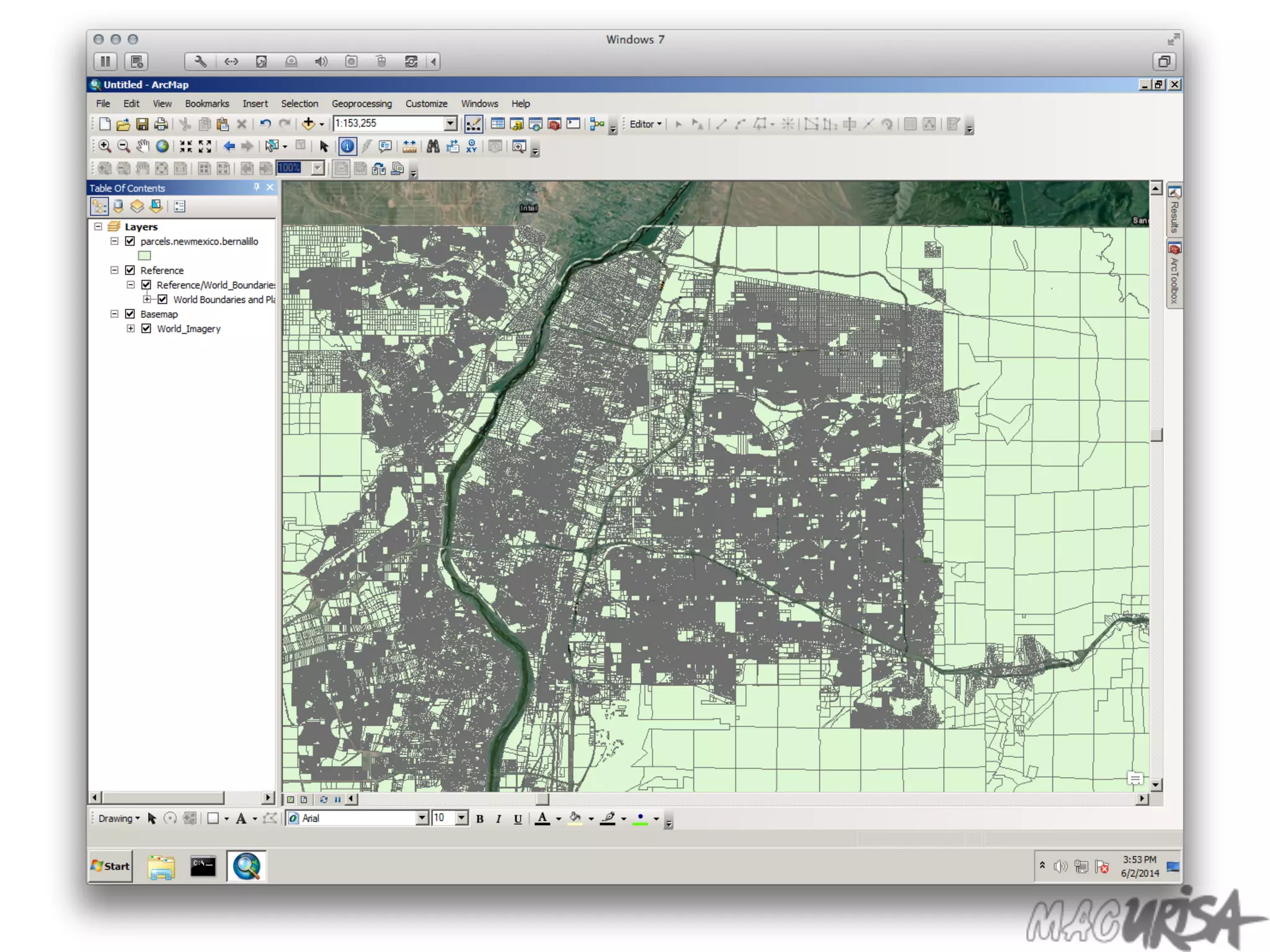
Task: Select the Identify tool
Action: click(347, 146)
